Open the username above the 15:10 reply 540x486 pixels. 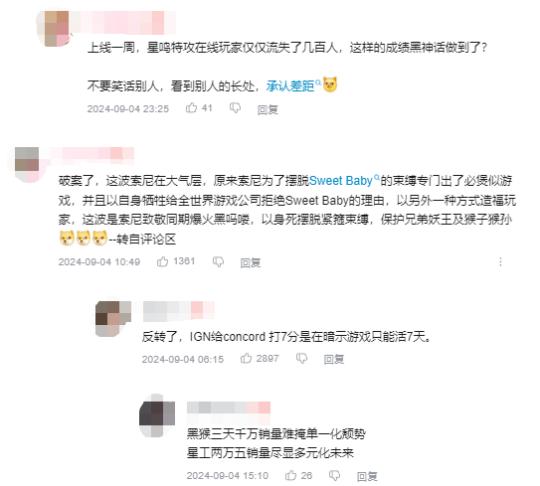tap(229, 407)
